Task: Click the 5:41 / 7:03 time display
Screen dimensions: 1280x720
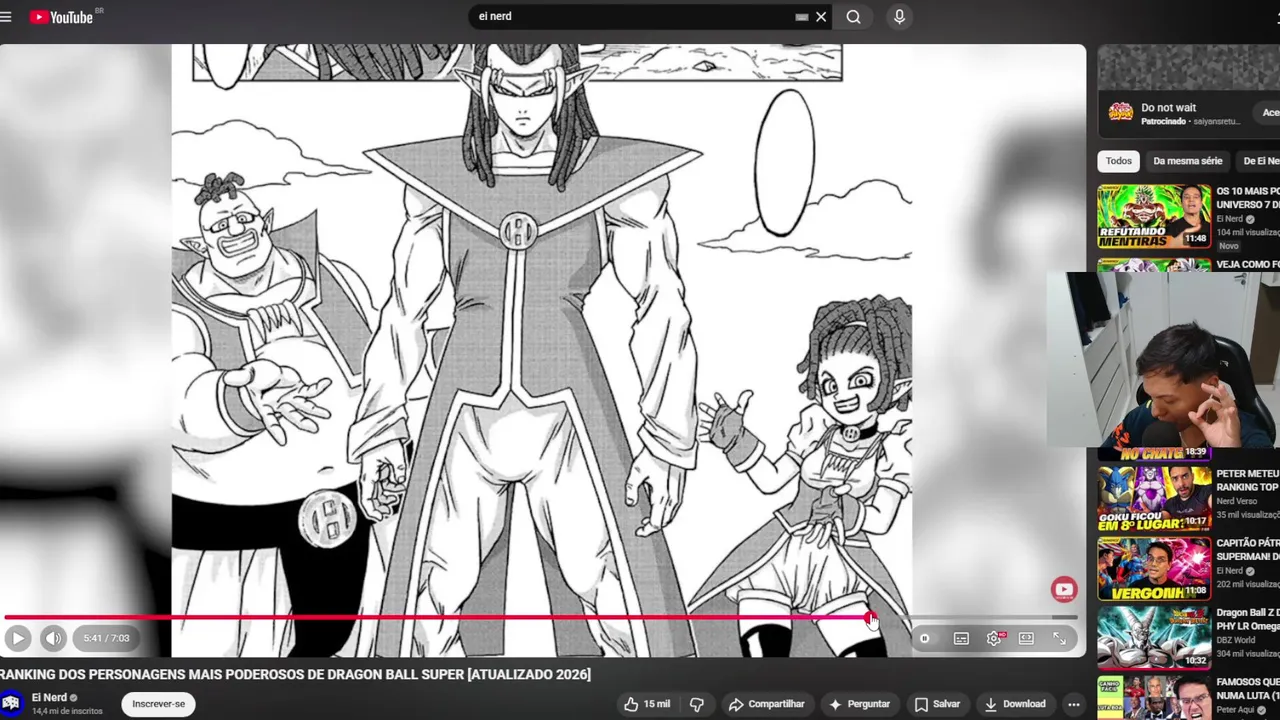Action: tap(106, 638)
